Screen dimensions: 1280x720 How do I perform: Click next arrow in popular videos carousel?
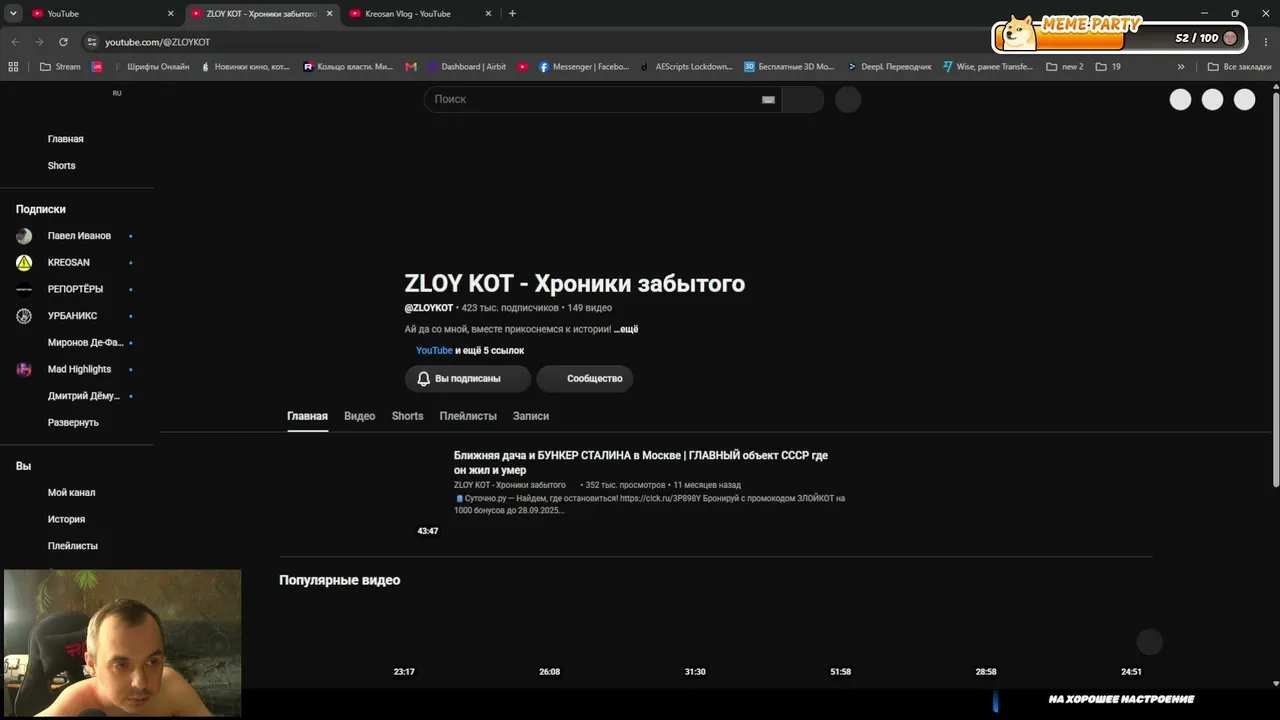[x=1150, y=642]
